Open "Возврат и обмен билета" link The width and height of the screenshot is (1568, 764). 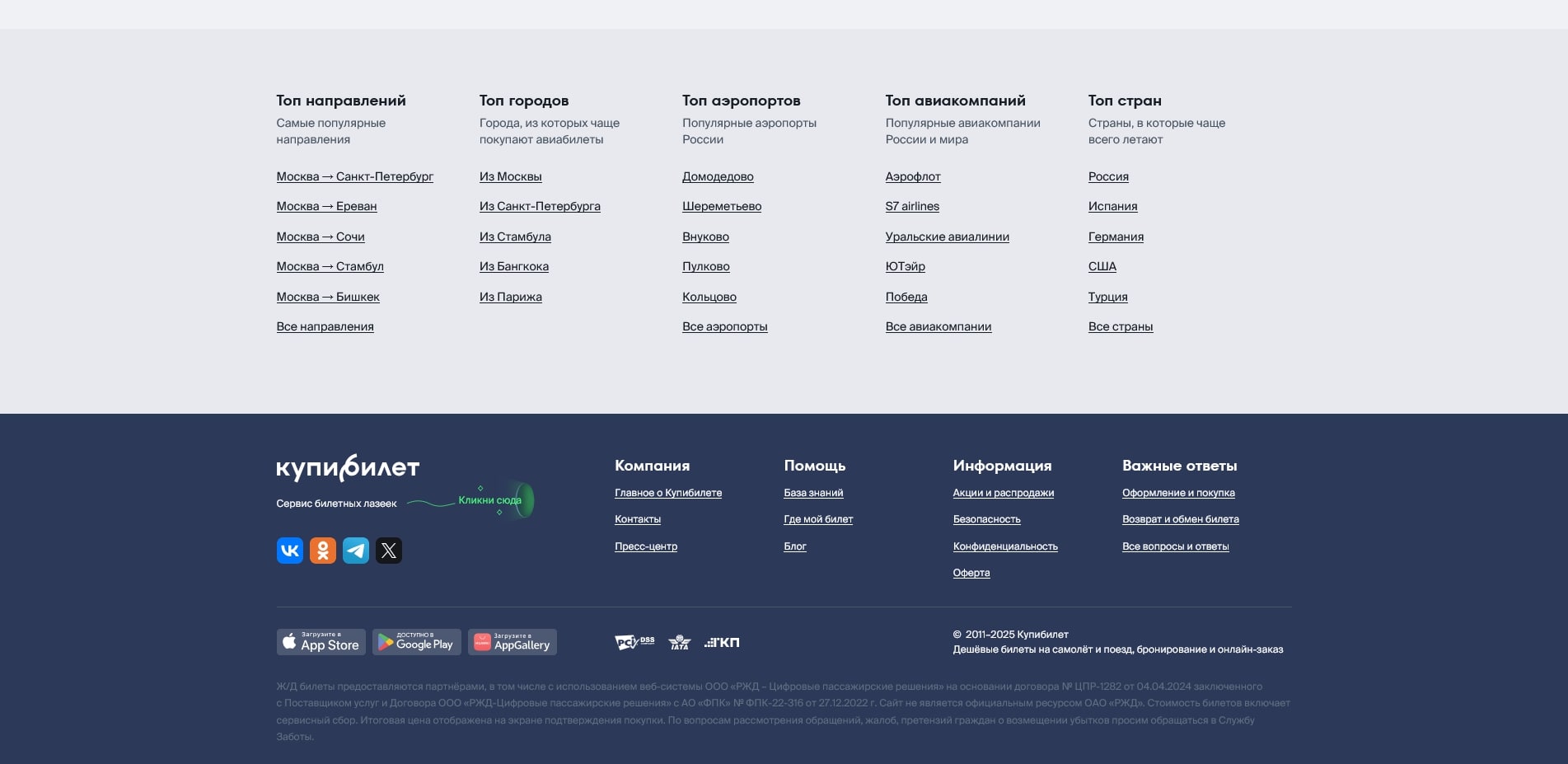[1181, 519]
